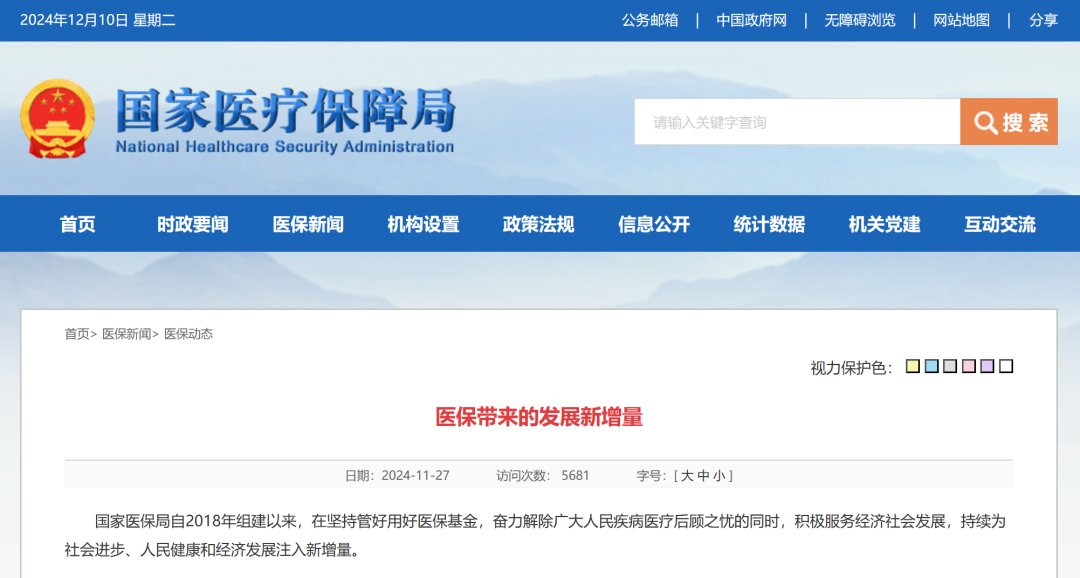The image size is (1080, 578).
Task: Select the pink eye-protection color swatch
Action: (968, 366)
